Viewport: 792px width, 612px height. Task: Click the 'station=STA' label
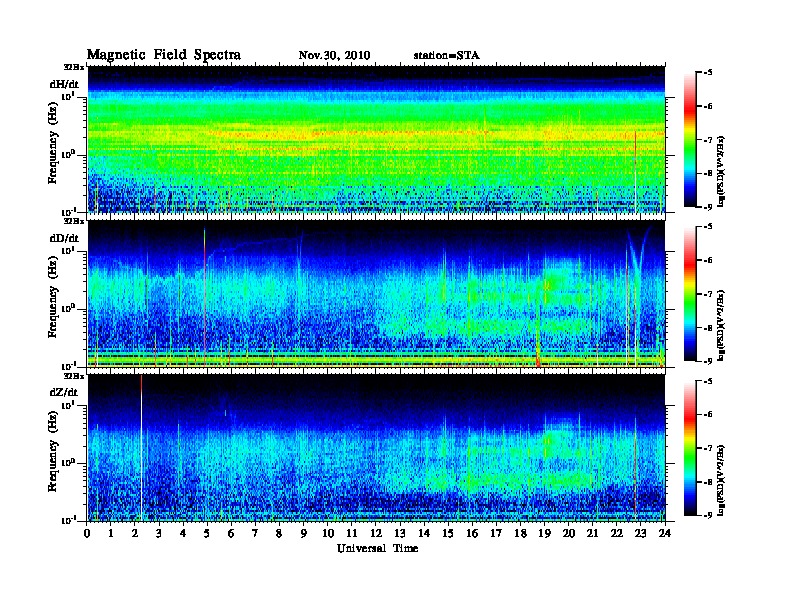pos(447,56)
